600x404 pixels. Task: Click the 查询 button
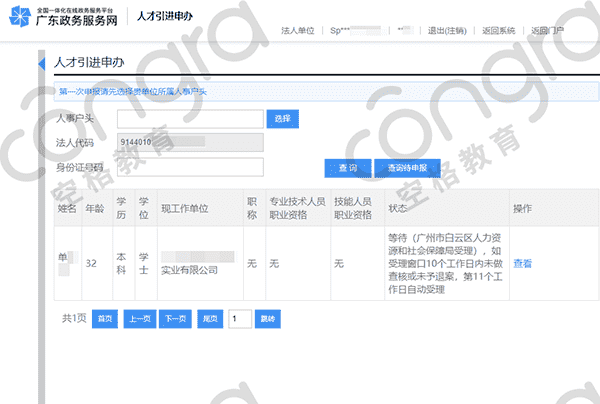(348, 168)
